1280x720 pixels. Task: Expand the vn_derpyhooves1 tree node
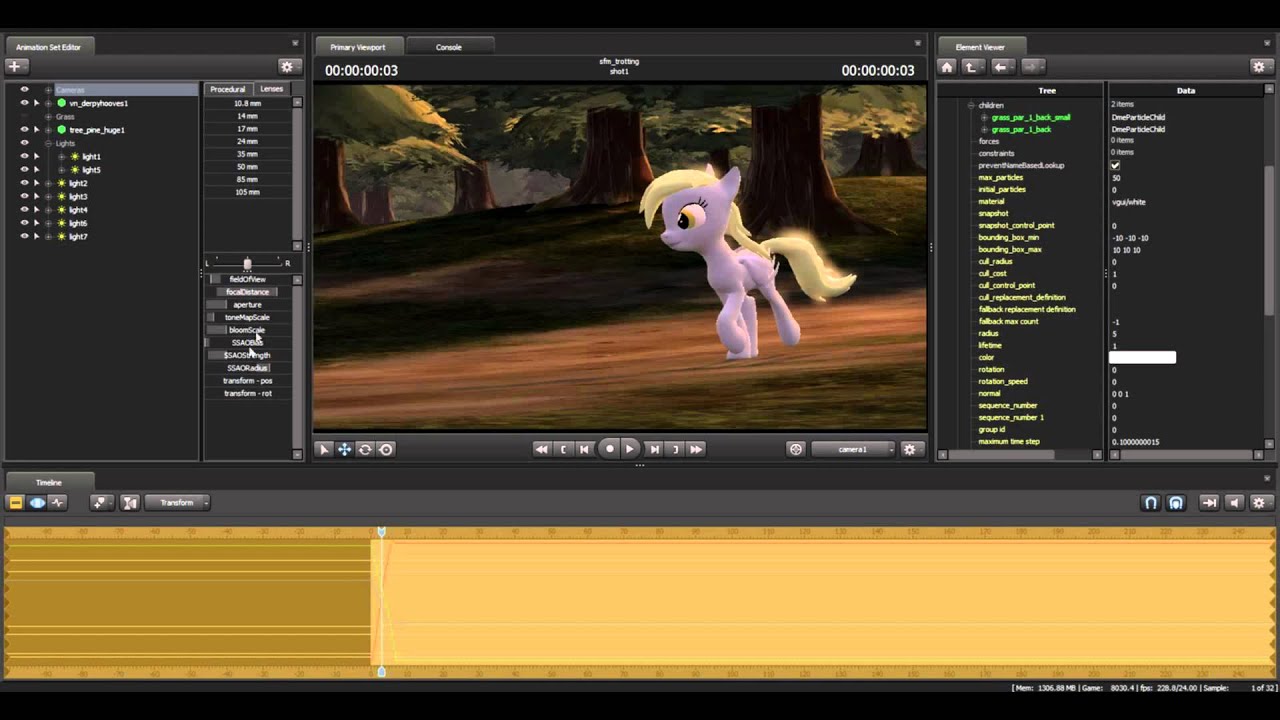[48, 103]
